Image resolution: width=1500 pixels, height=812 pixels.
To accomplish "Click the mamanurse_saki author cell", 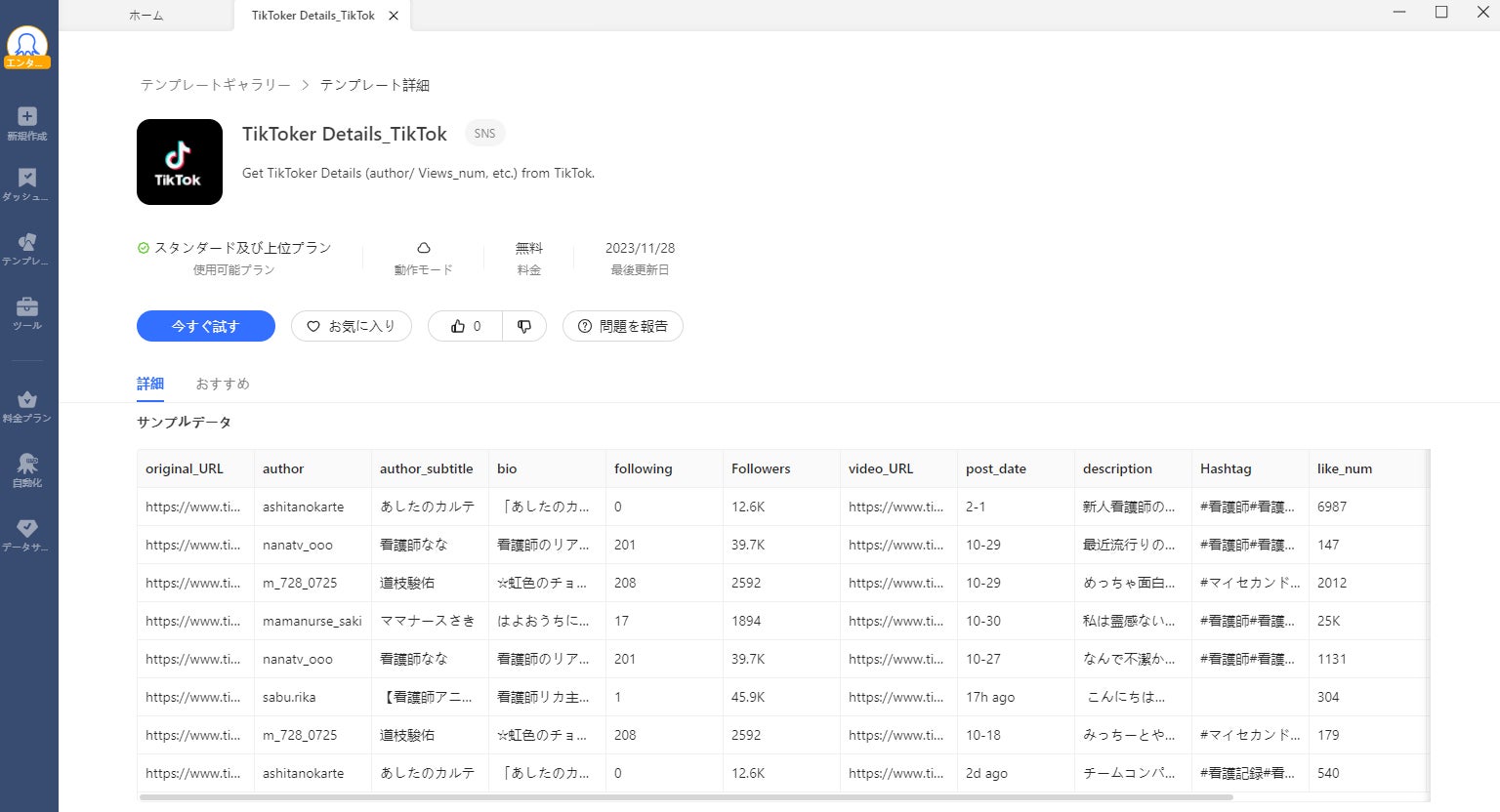I will click(x=312, y=621).
